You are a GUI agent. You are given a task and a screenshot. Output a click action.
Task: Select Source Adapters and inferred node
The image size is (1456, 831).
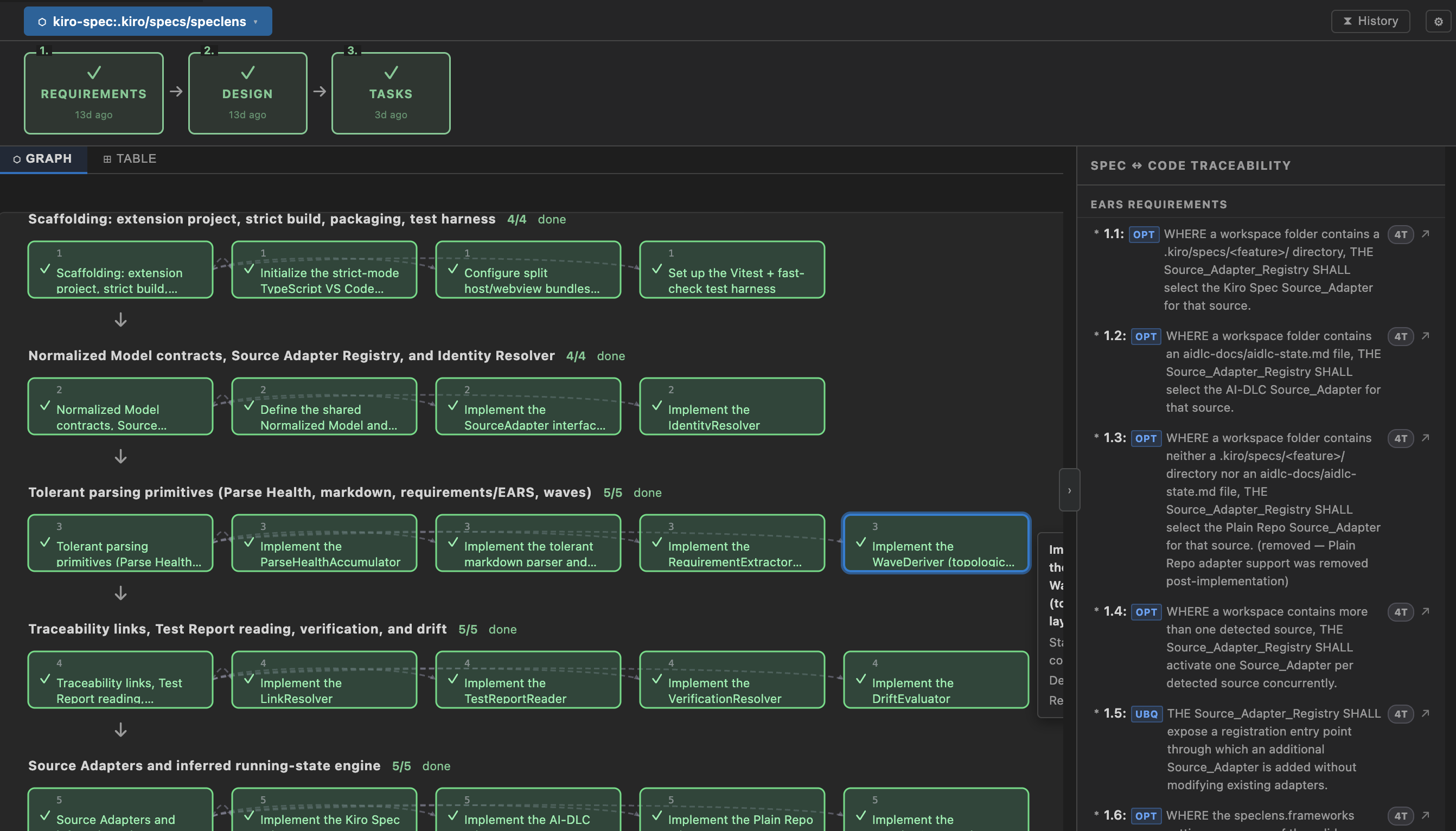coord(120,810)
